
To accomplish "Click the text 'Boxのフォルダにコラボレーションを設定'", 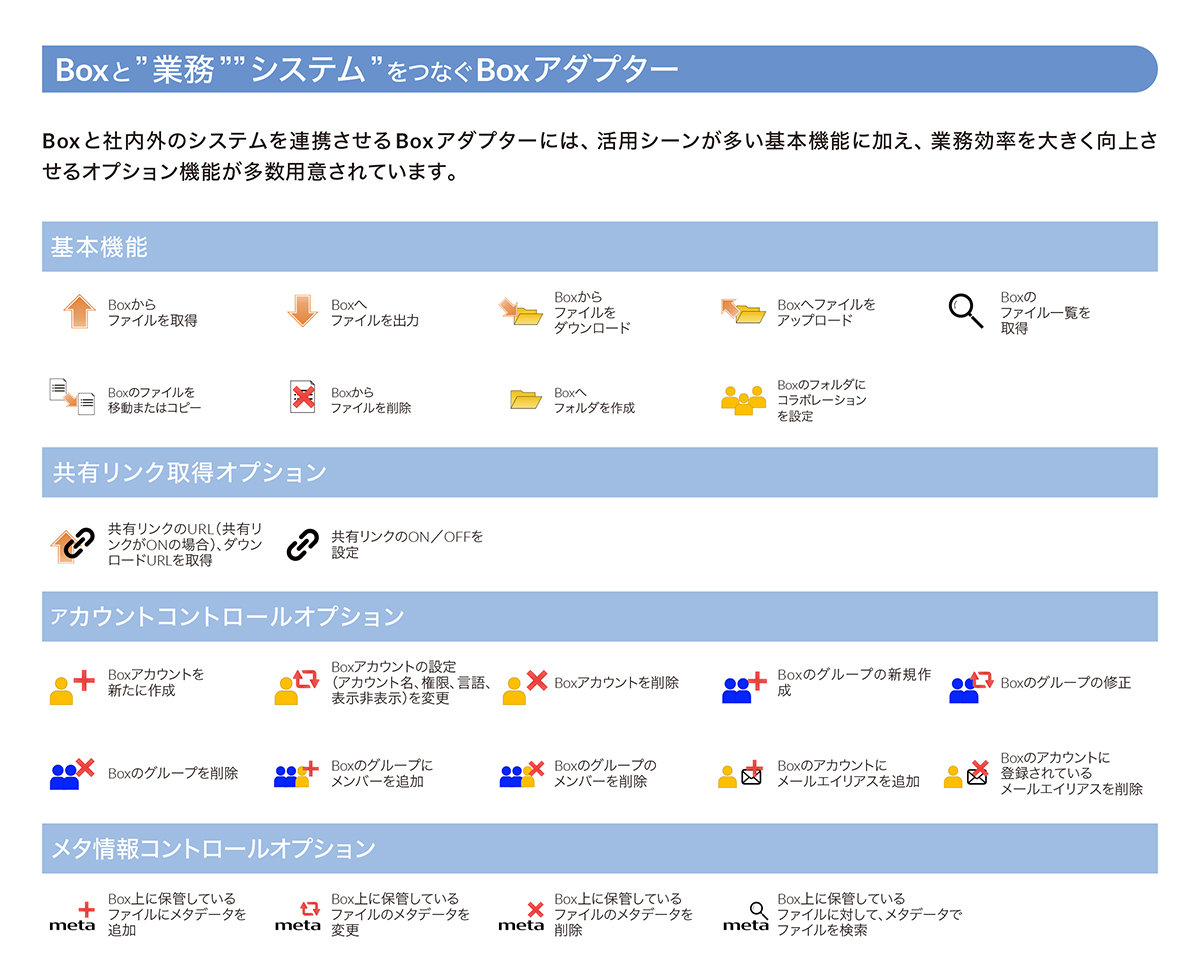I will (822, 400).
